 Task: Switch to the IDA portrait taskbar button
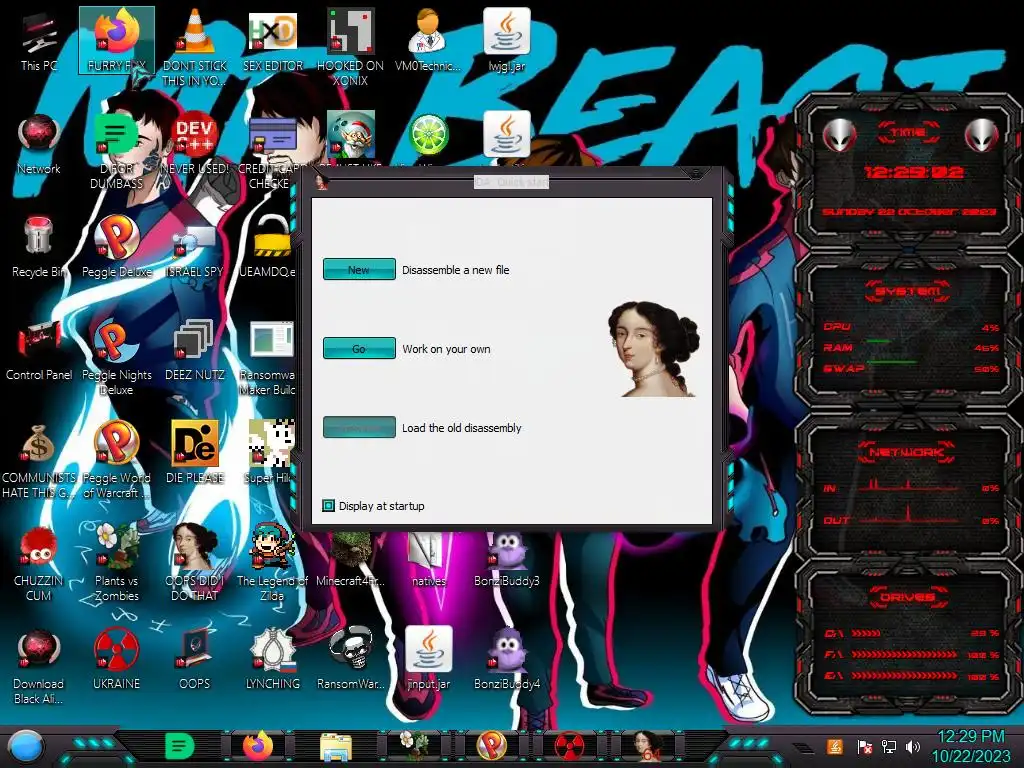[x=648, y=746]
